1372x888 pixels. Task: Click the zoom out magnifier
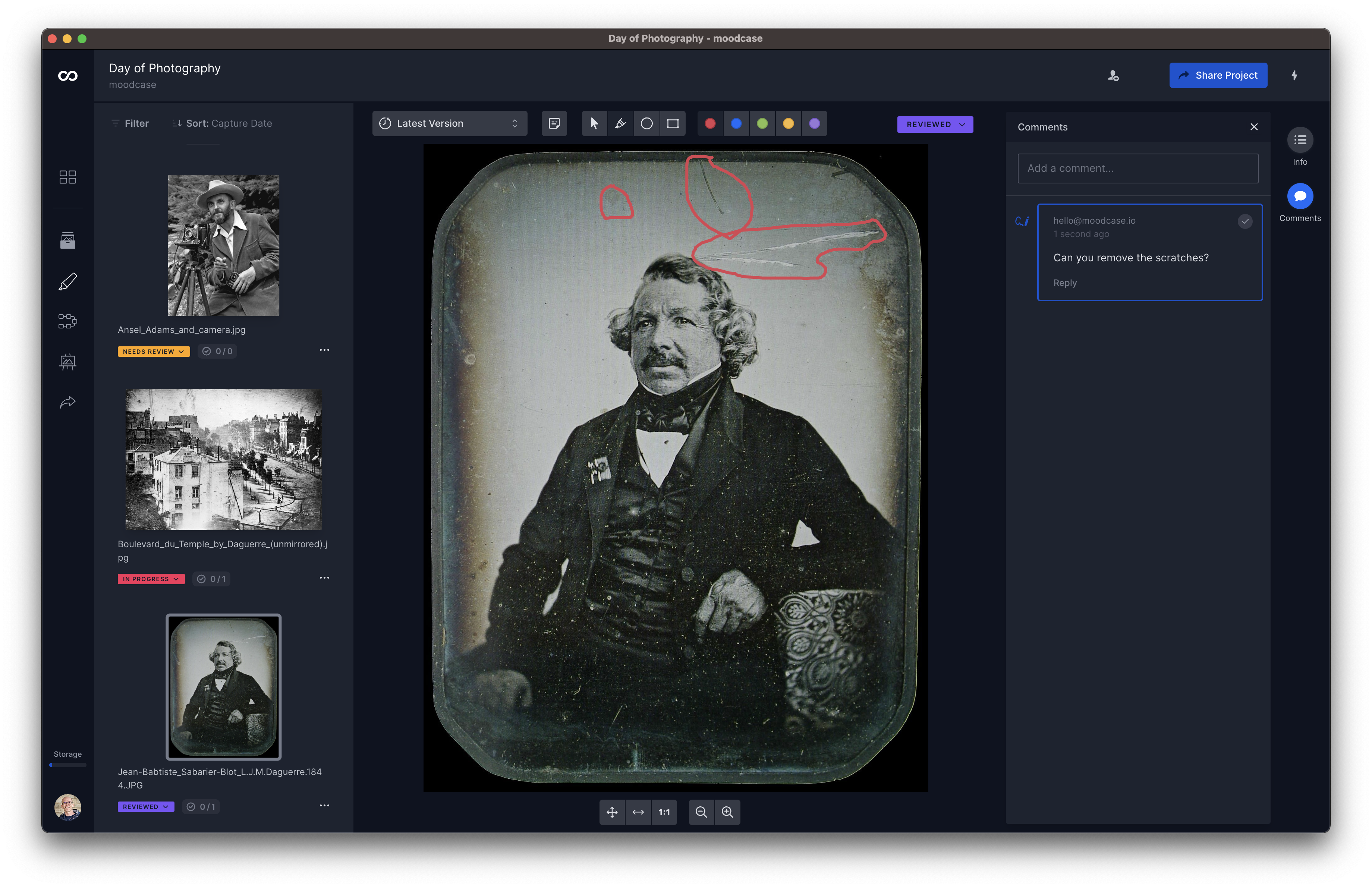(702, 812)
